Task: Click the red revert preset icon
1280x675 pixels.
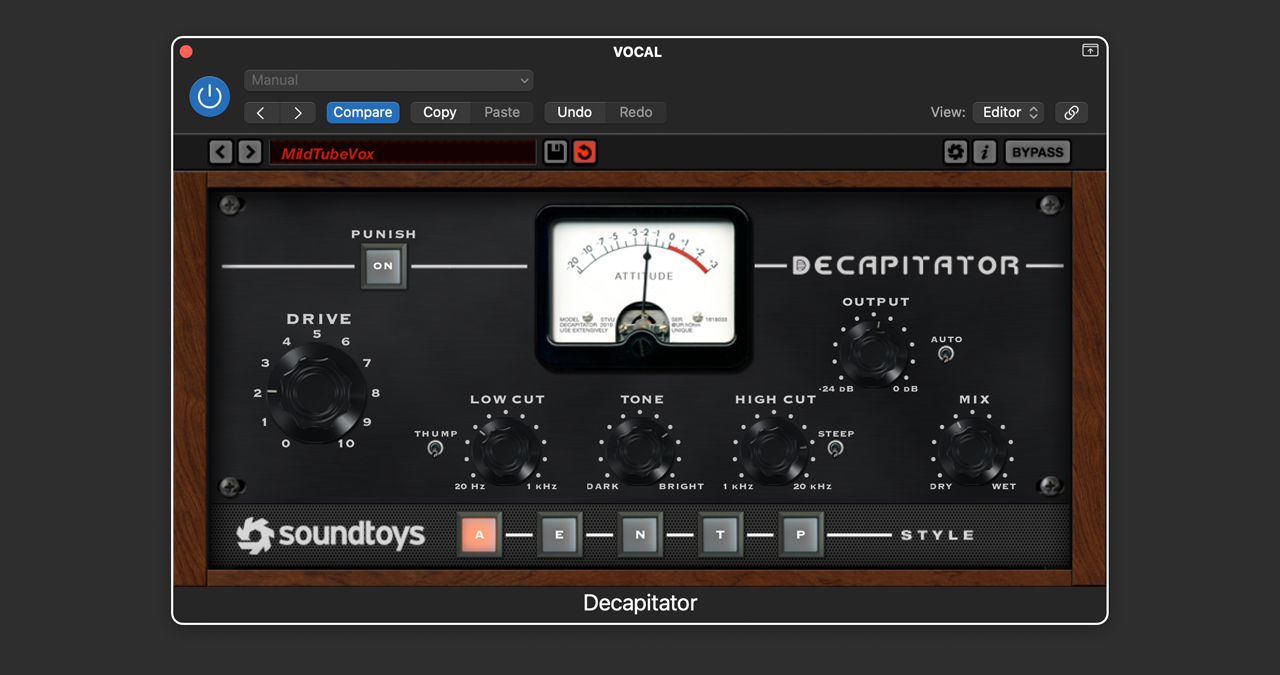Action: point(585,152)
